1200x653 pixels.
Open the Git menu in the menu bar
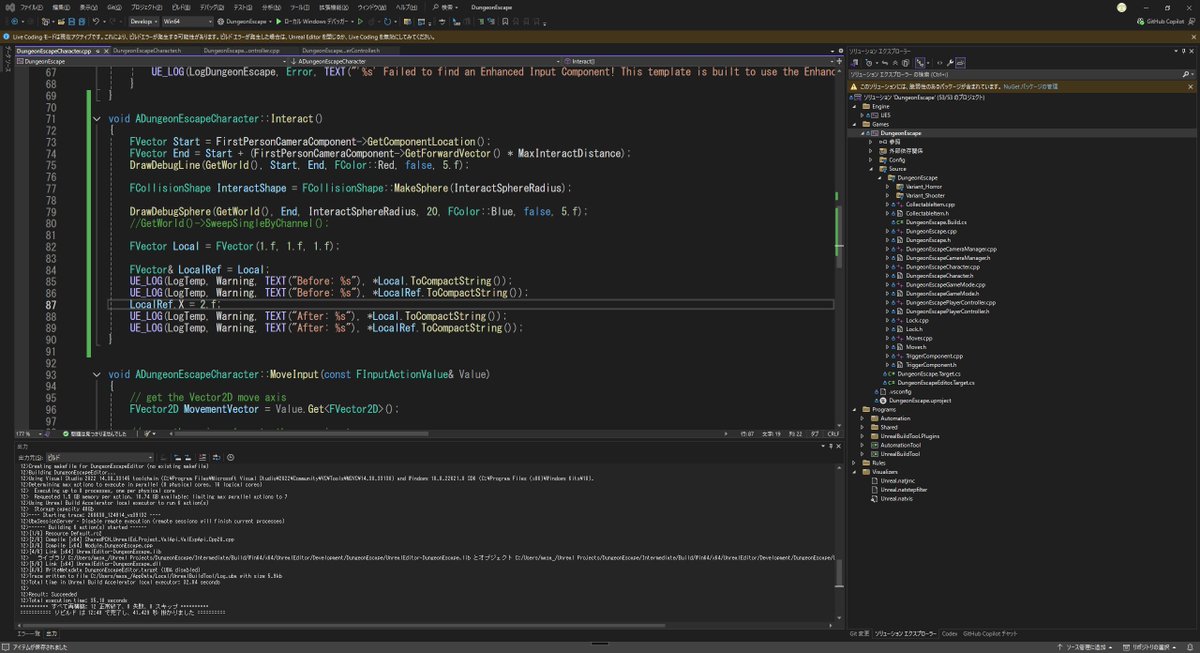click(112, 7)
